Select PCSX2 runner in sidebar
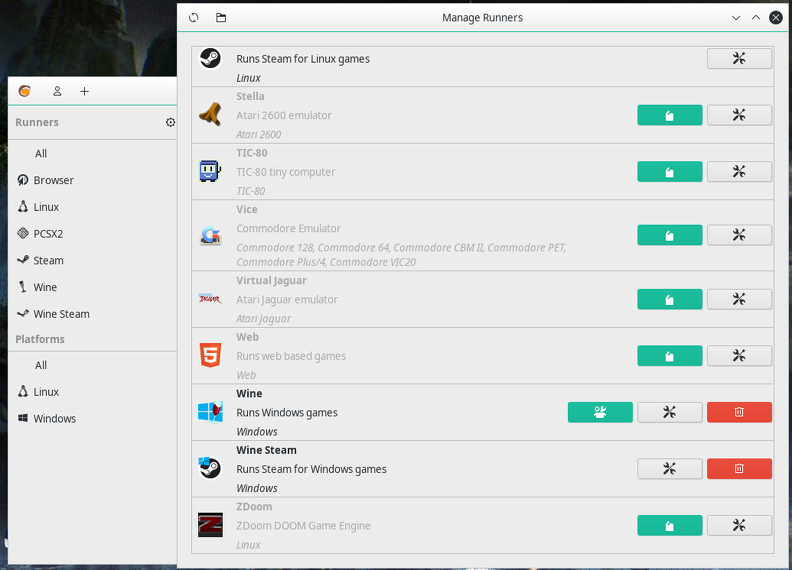The height and width of the screenshot is (570, 792). pyautogui.click(x=92, y=234)
